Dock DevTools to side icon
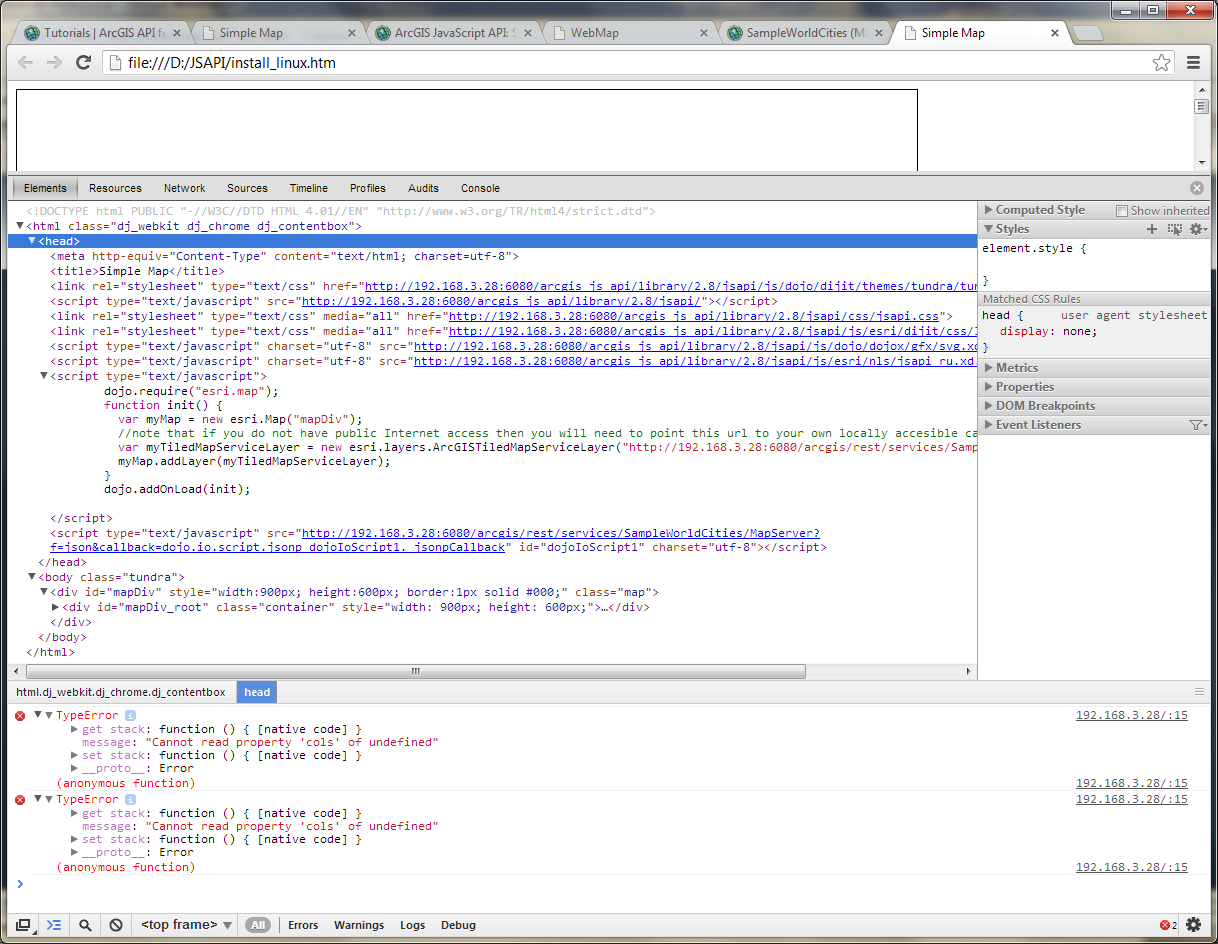 (23, 925)
